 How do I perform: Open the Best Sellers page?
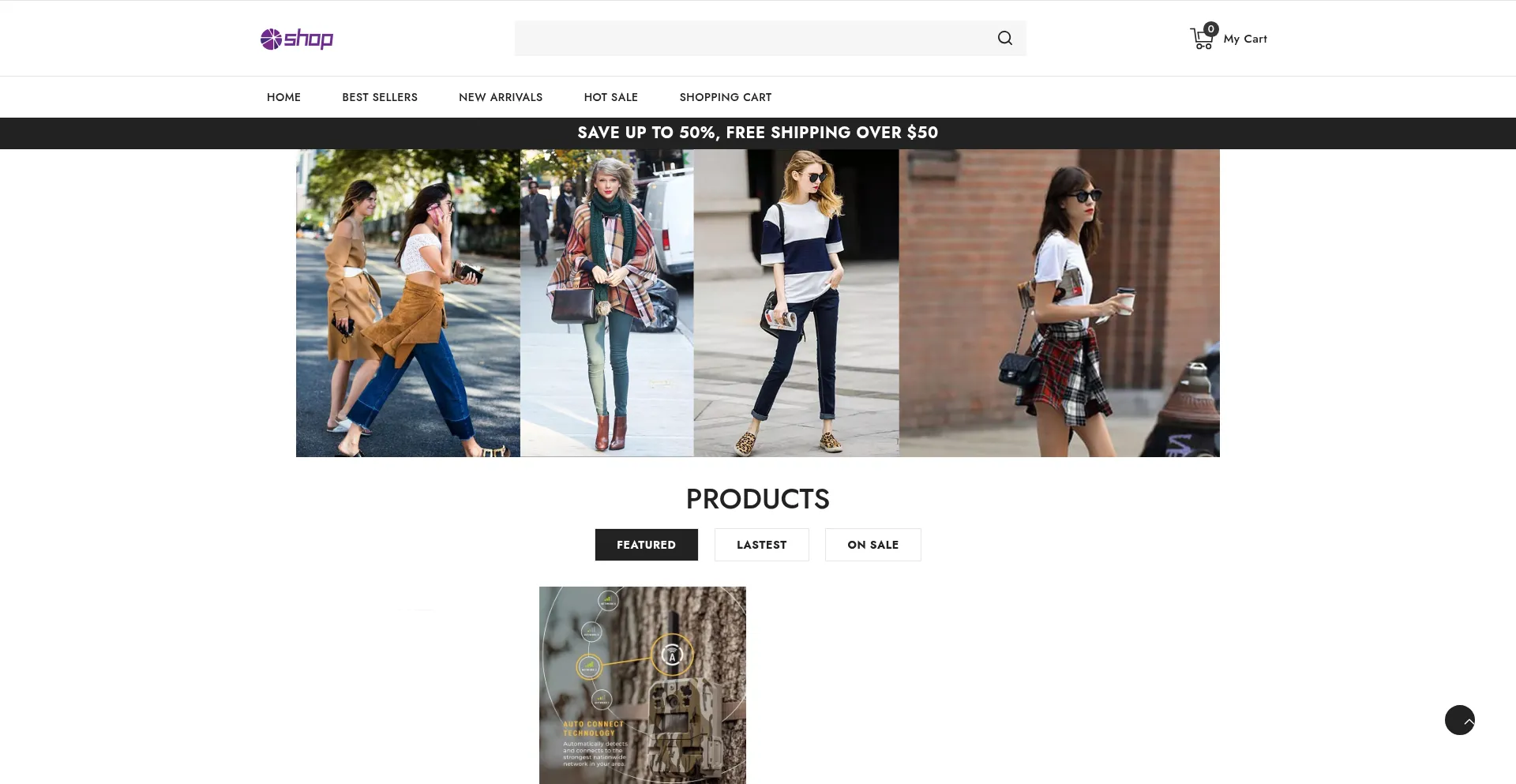(380, 97)
